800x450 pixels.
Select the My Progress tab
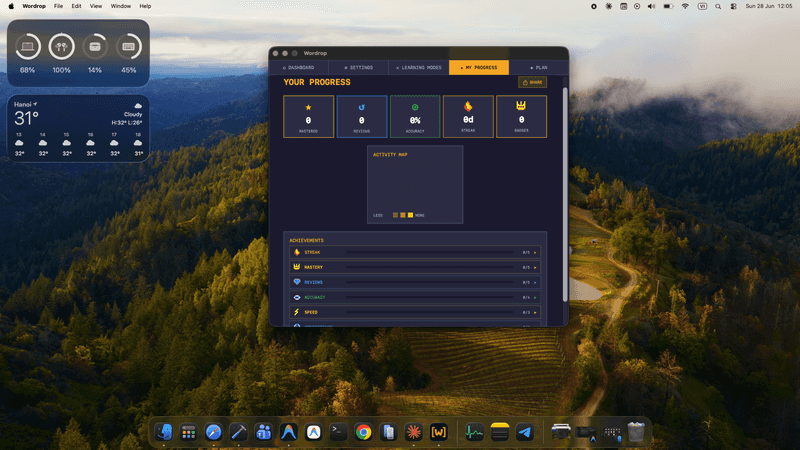(479, 67)
